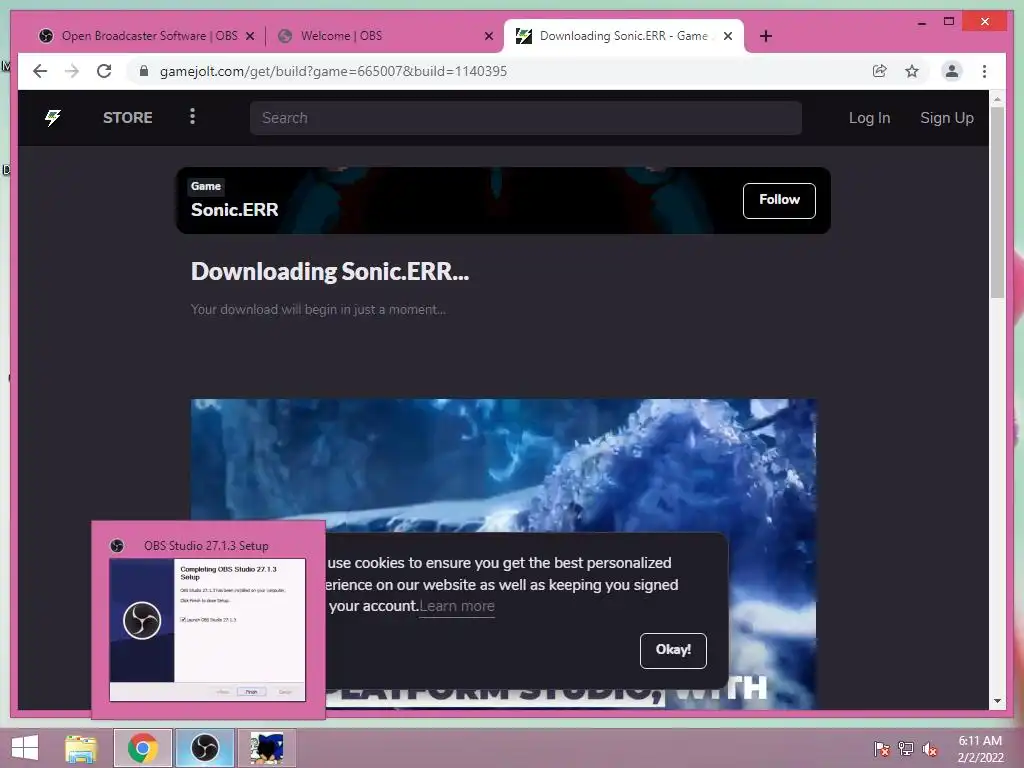1024x768 pixels.
Task: Click the network status tray icon
Action: click(x=906, y=749)
